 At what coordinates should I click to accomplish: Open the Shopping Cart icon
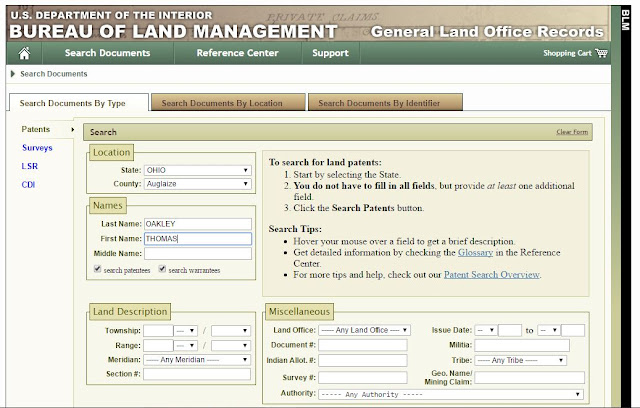[x=601, y=53]
